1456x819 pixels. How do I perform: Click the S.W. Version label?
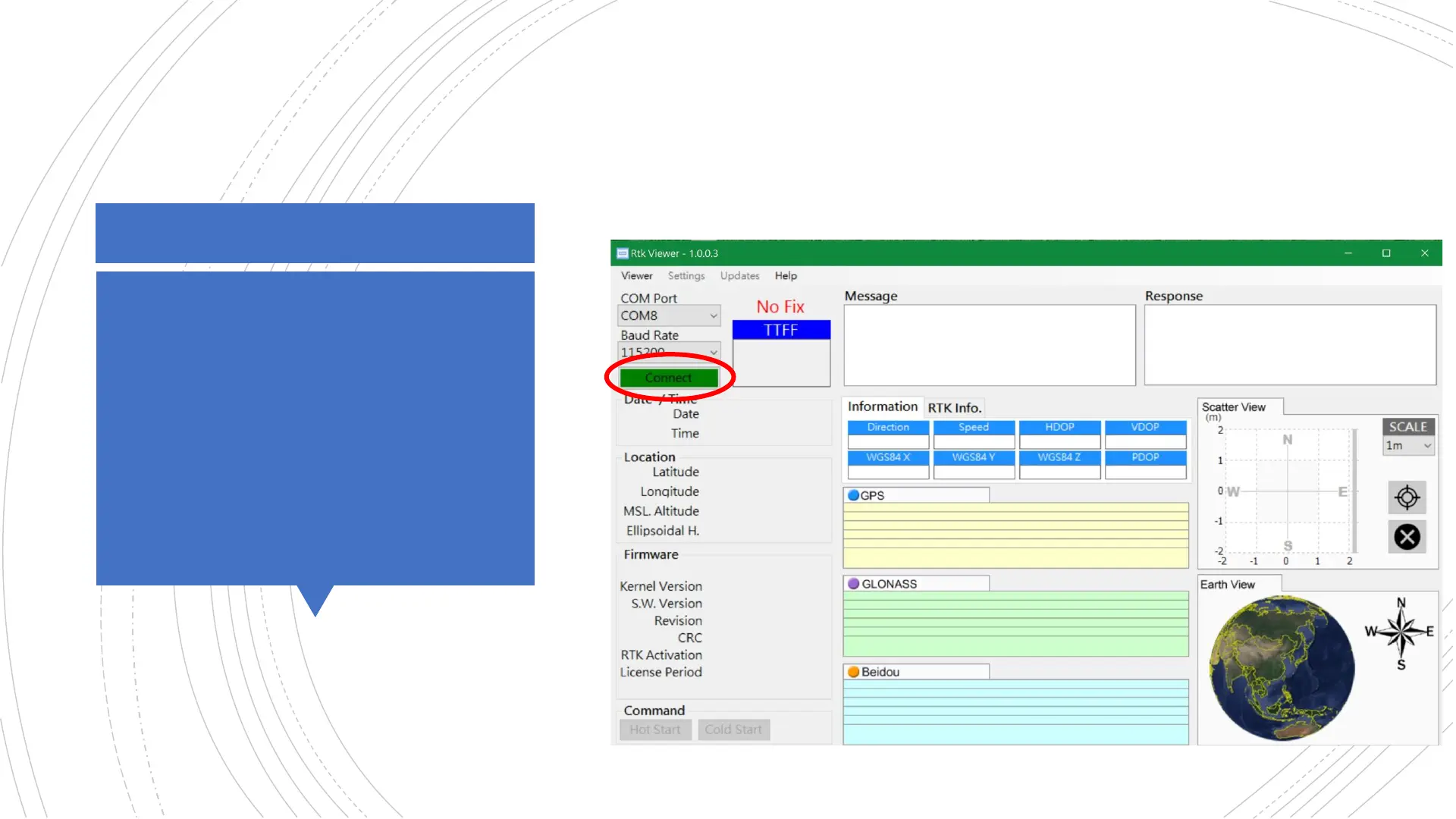[x=667, y=604]
